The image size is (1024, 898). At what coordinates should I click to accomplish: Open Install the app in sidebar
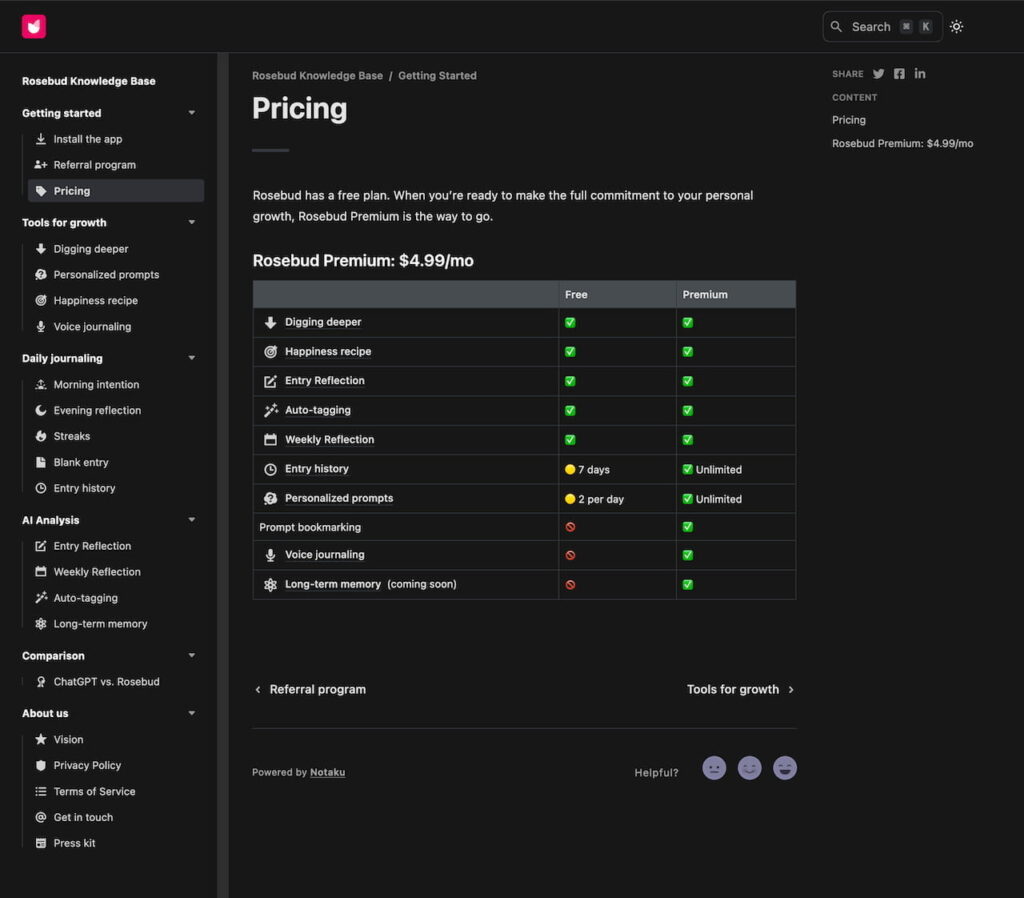click(116, 139)
